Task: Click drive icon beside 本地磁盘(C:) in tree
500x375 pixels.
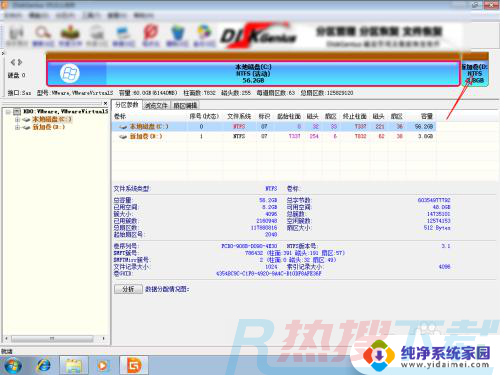Action: [x=26, y=119]
